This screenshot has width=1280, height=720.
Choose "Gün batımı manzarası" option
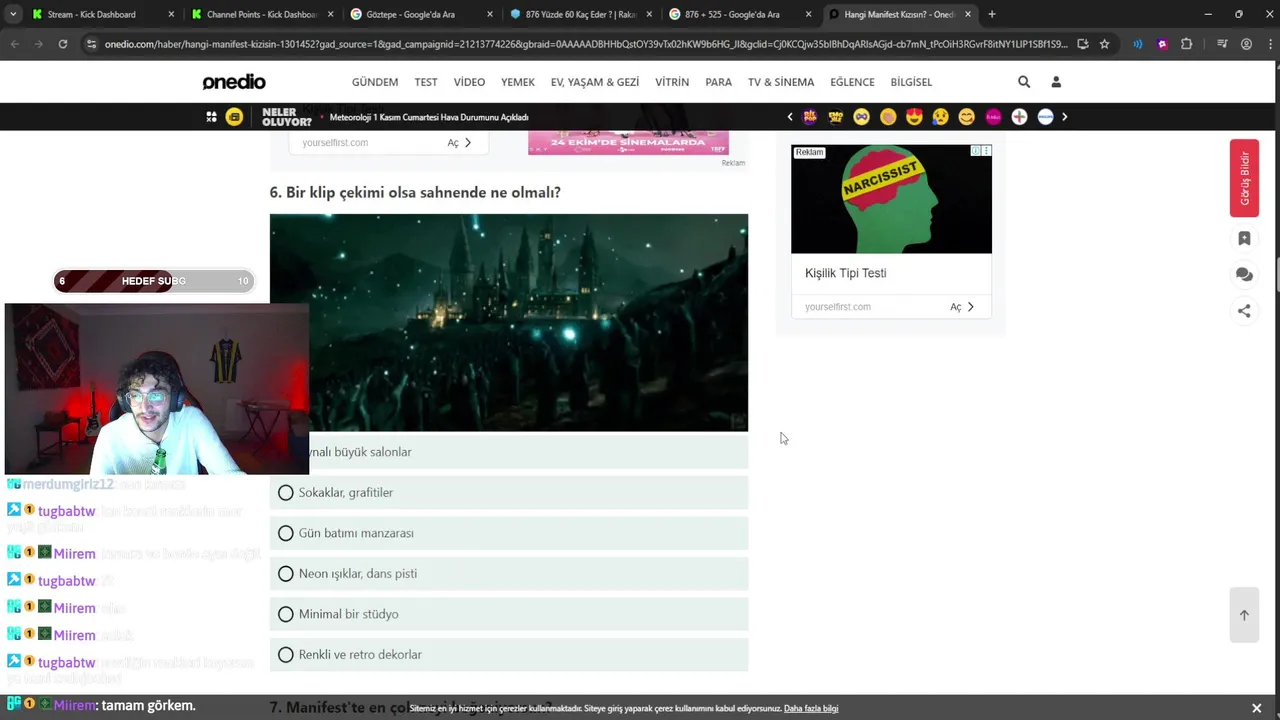click(x=509, y=533)
